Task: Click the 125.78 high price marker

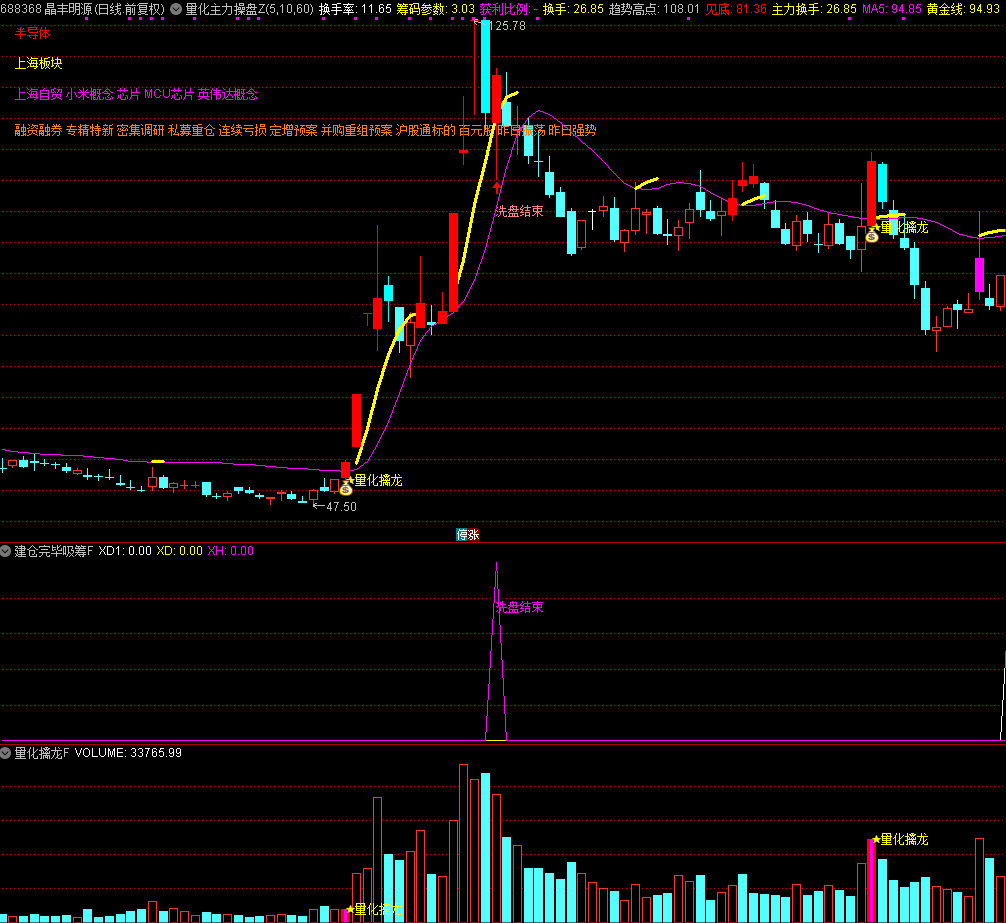Action: (x=509, y=26)
